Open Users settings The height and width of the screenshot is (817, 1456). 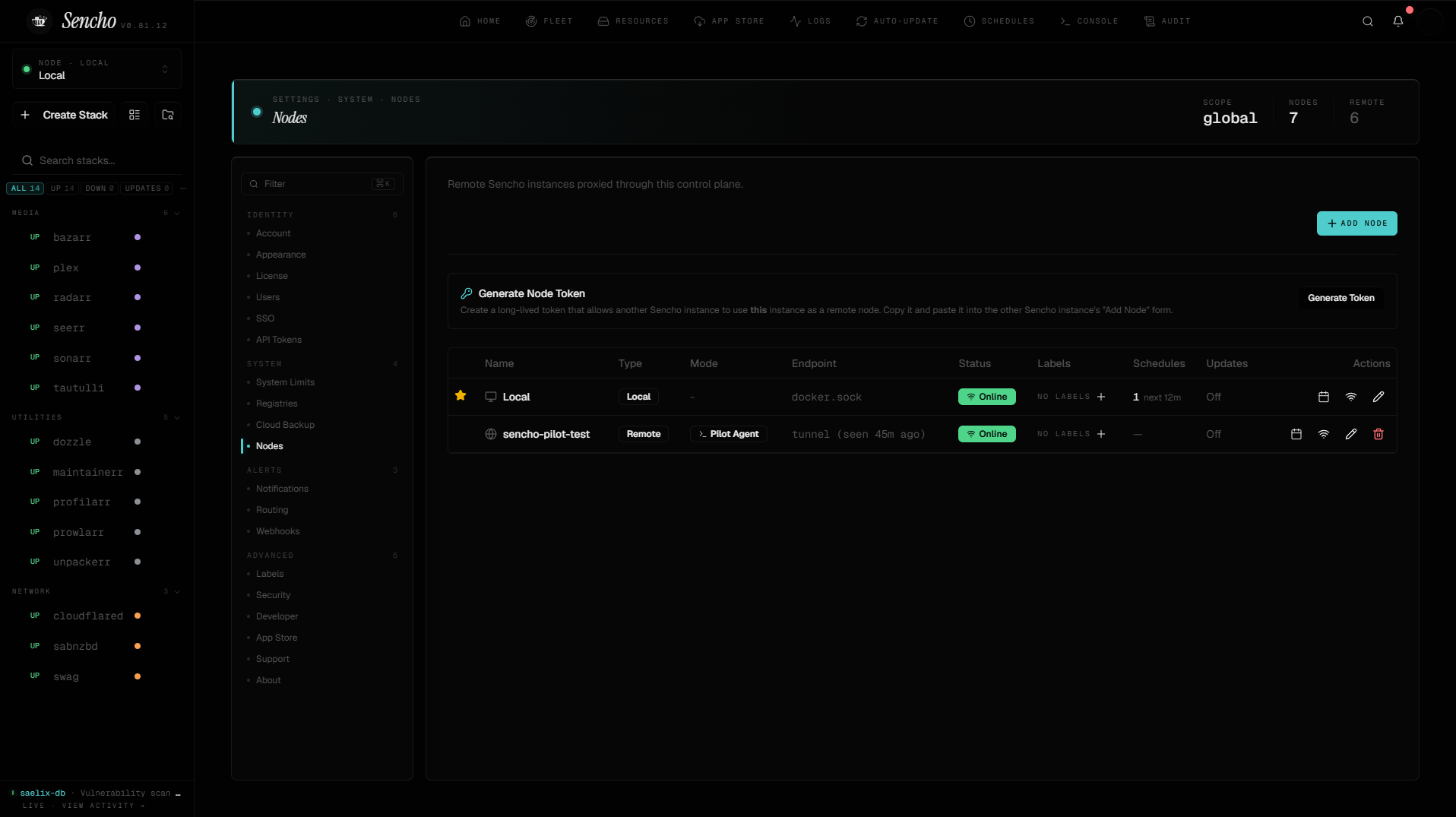point(268,297)
